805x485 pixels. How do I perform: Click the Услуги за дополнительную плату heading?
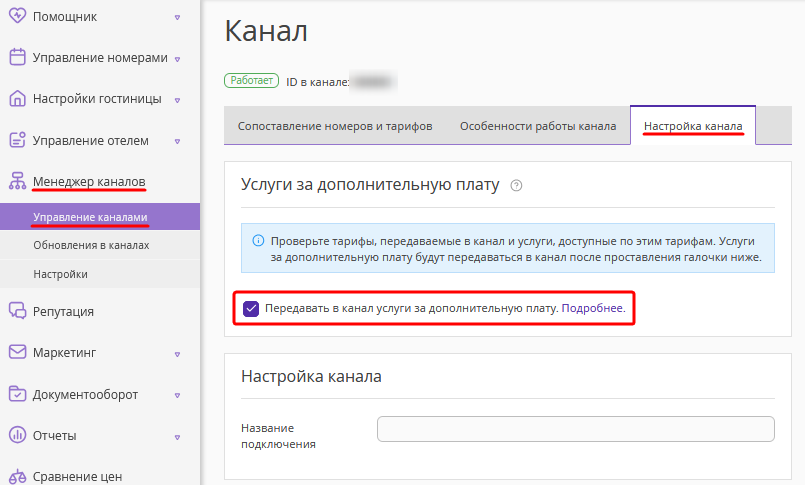(370, 184)
